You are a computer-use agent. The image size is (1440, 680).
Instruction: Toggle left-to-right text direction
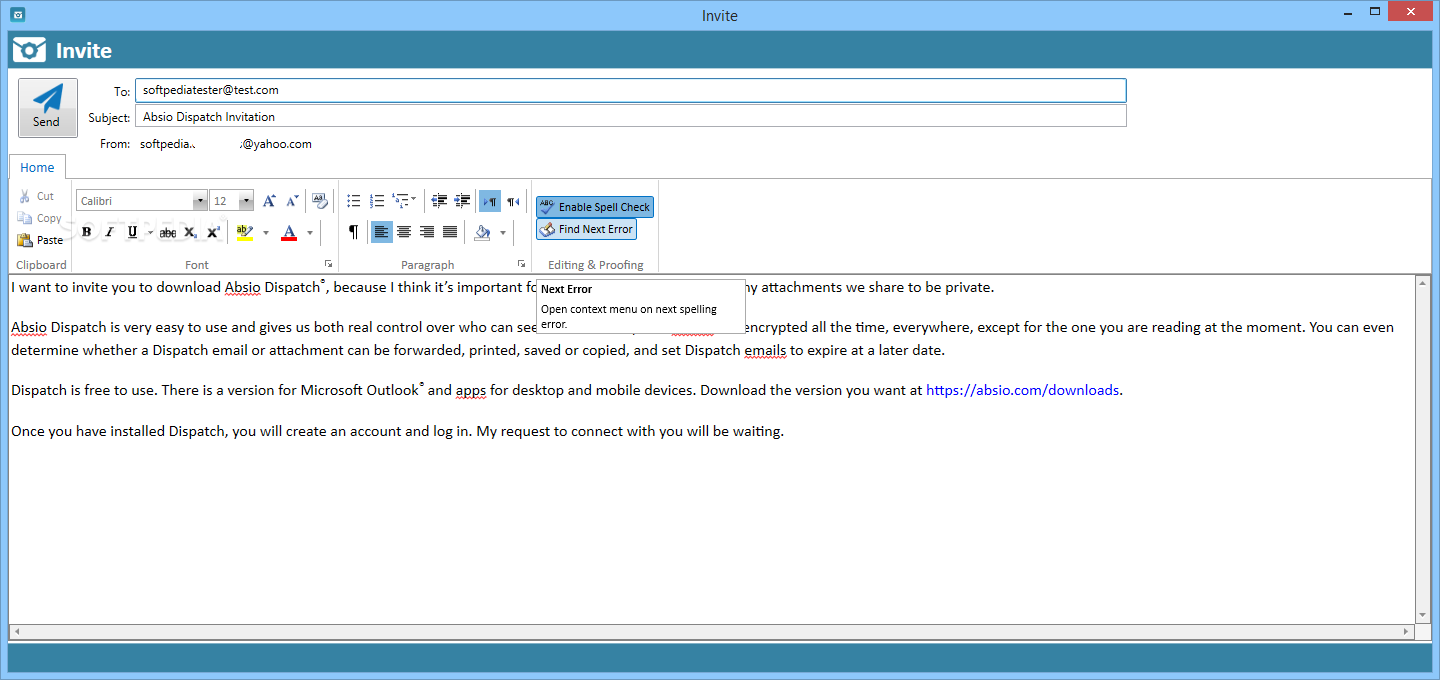490,201
